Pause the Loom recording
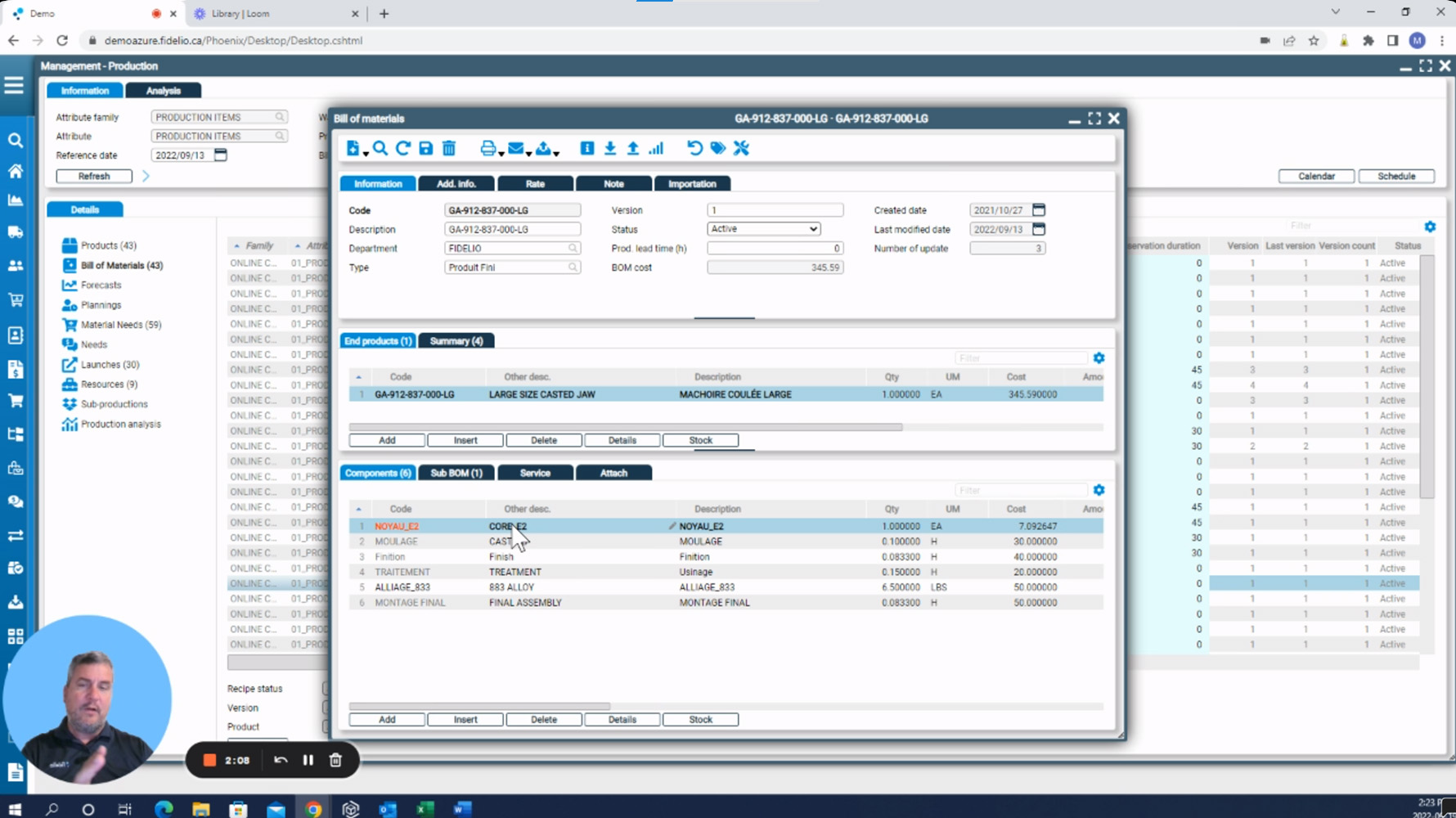The height and width of the screenshot is (818, 1456). 308,760
